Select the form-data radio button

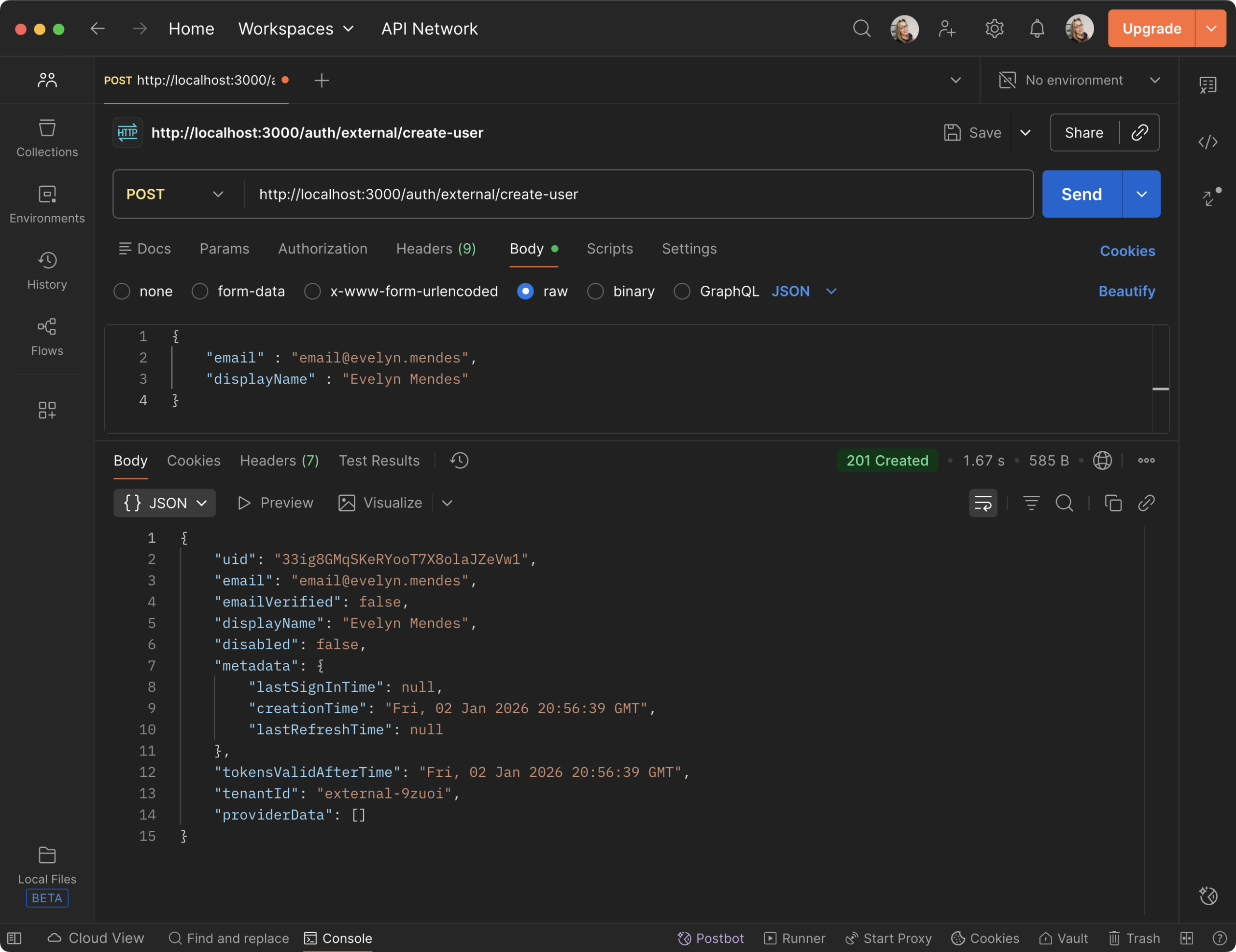coord(200,291)
